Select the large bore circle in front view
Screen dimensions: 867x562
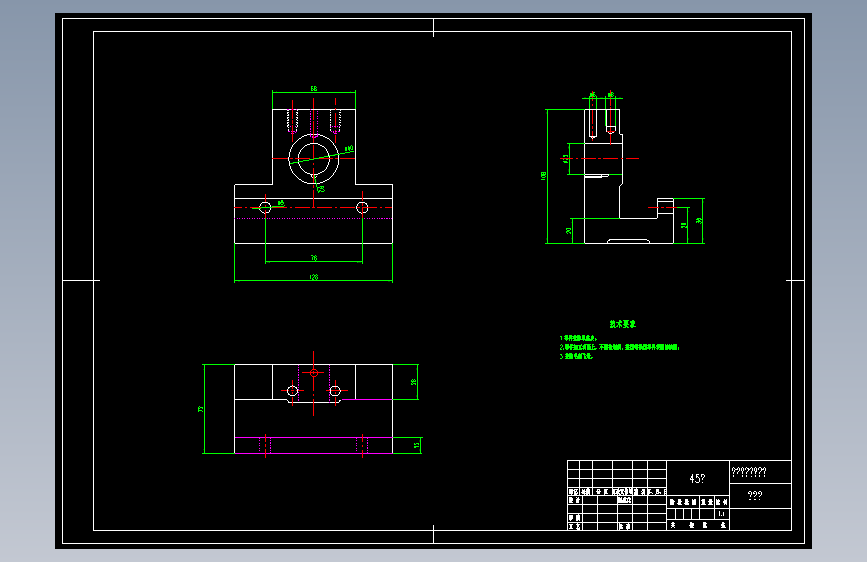314,159
